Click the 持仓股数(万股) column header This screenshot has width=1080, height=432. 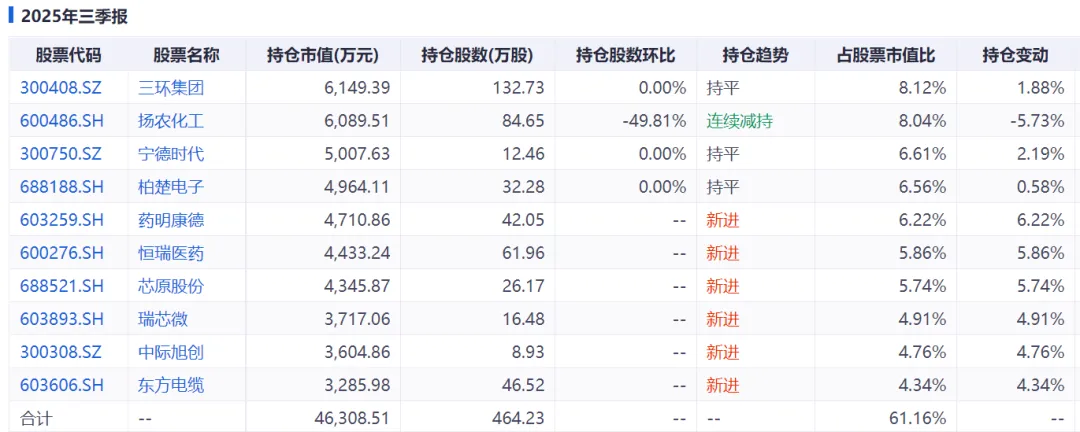click(x=477, y=55)
